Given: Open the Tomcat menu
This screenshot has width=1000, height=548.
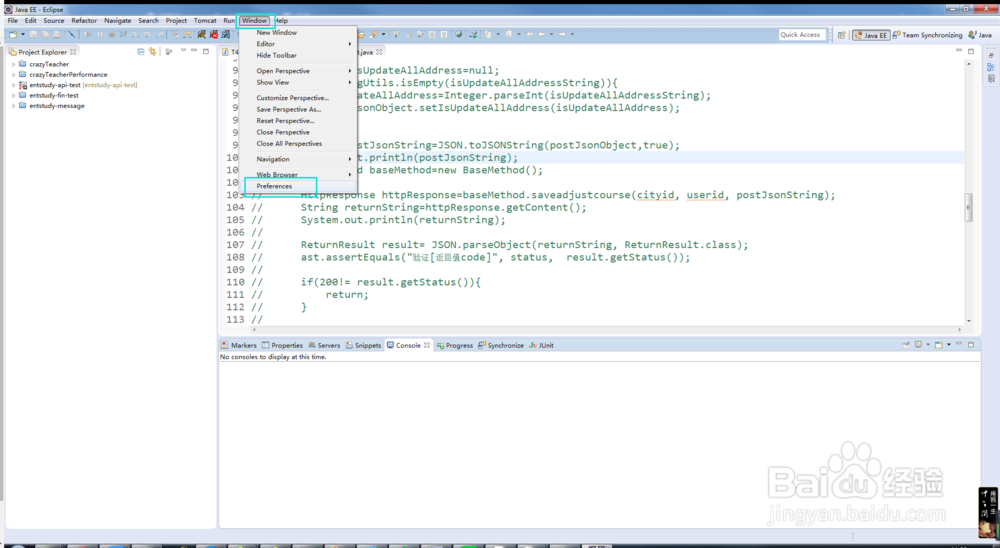Looking at the screenshot, I should [x=205, y=20].
